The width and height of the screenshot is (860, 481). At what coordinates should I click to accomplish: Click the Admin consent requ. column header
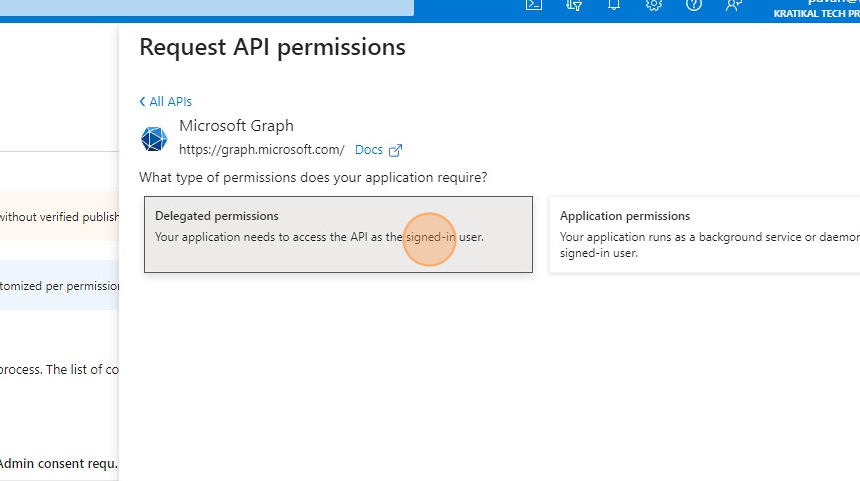click(x=59, y=463)
